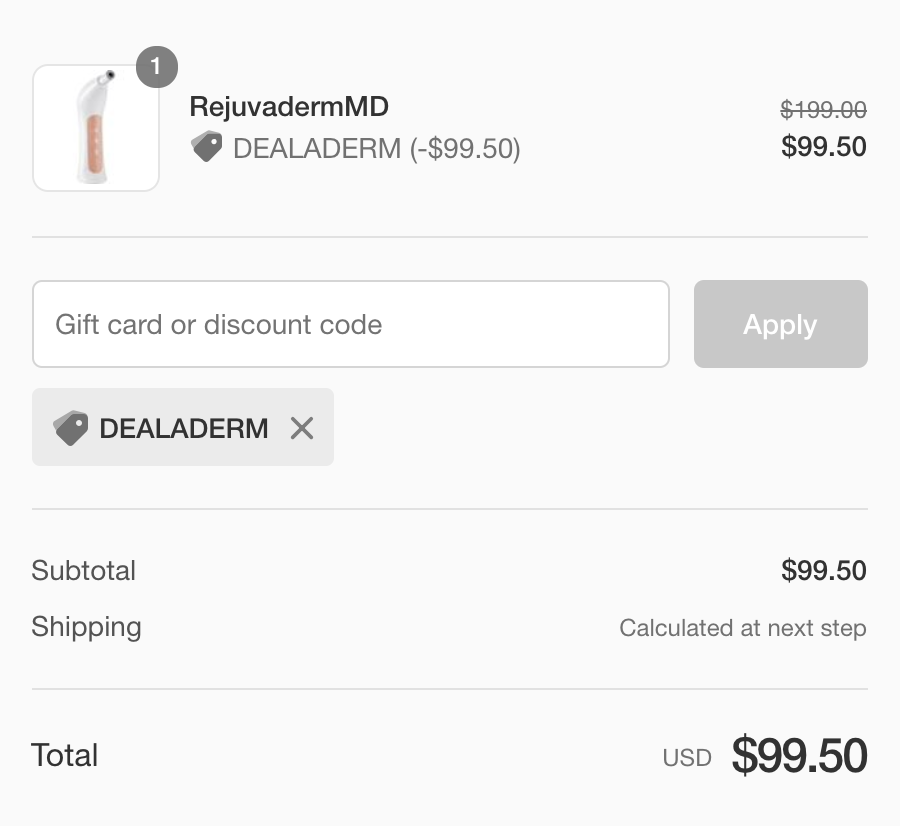900x826 pixels.
Task: Click the DEALADERM label in the applied code chip
Action: click(x=184, y=428)
